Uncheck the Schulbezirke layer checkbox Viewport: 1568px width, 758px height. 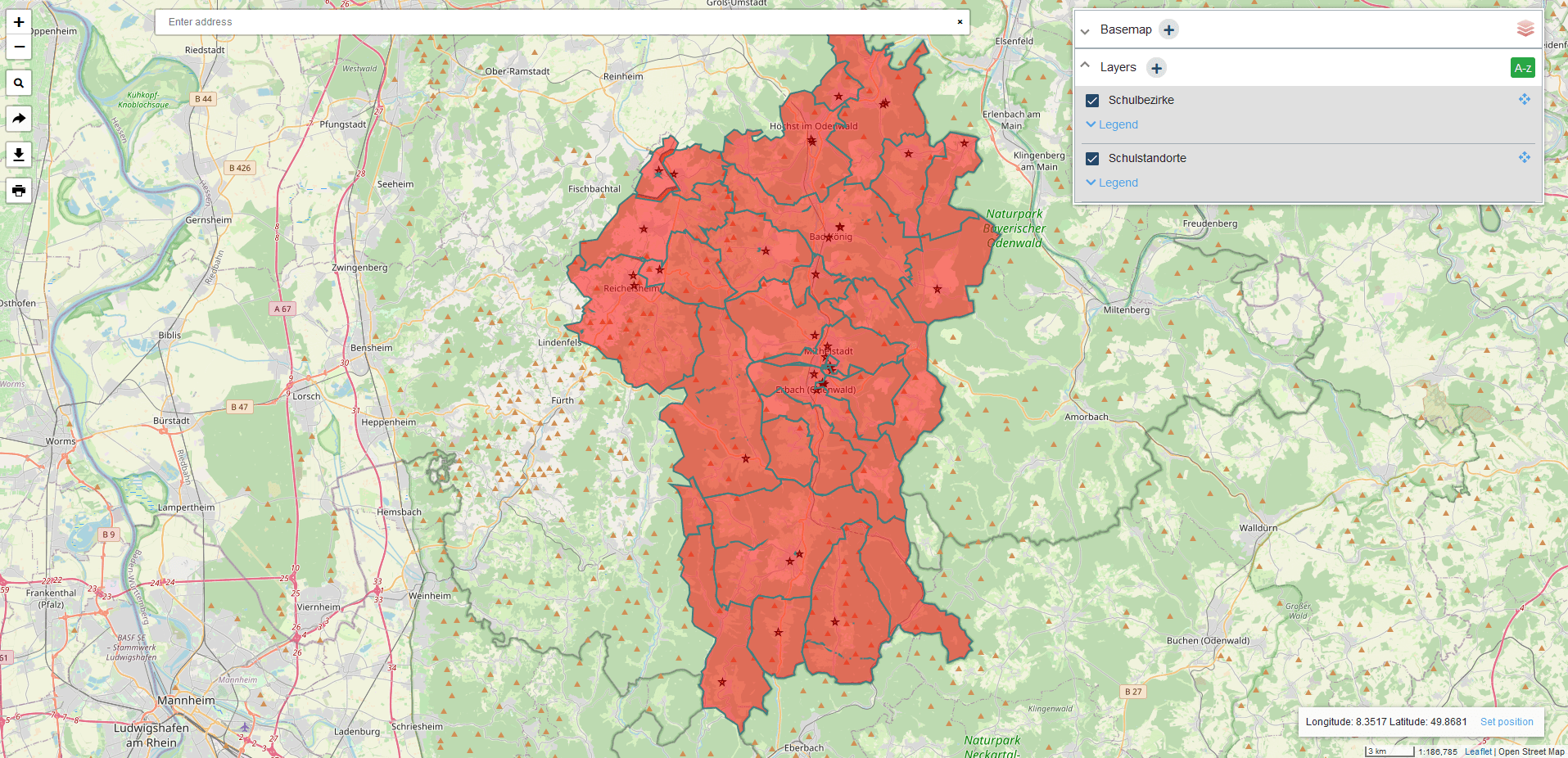point(1092,101)
